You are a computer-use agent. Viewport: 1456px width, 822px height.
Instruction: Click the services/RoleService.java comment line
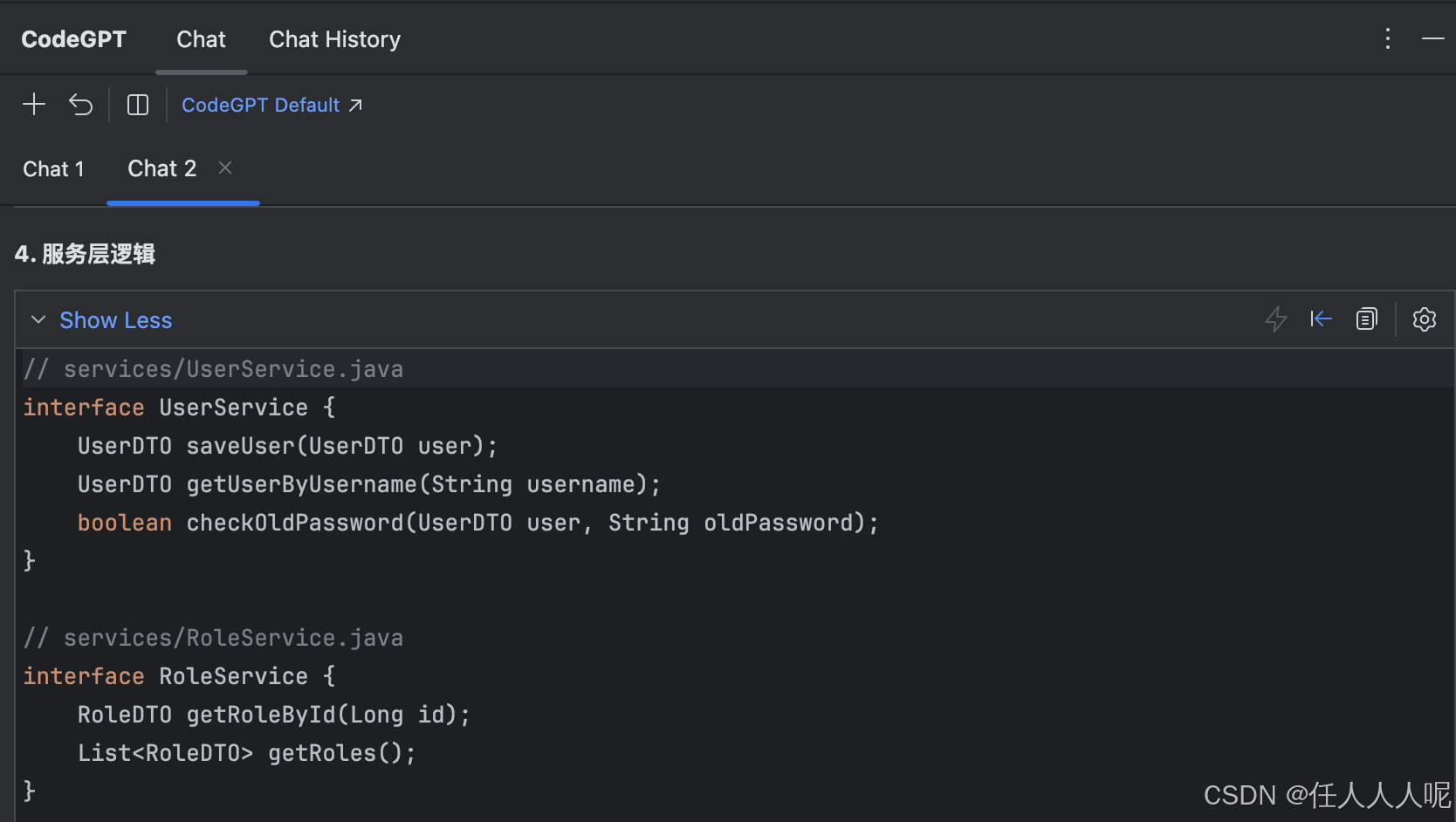[213, 638]
